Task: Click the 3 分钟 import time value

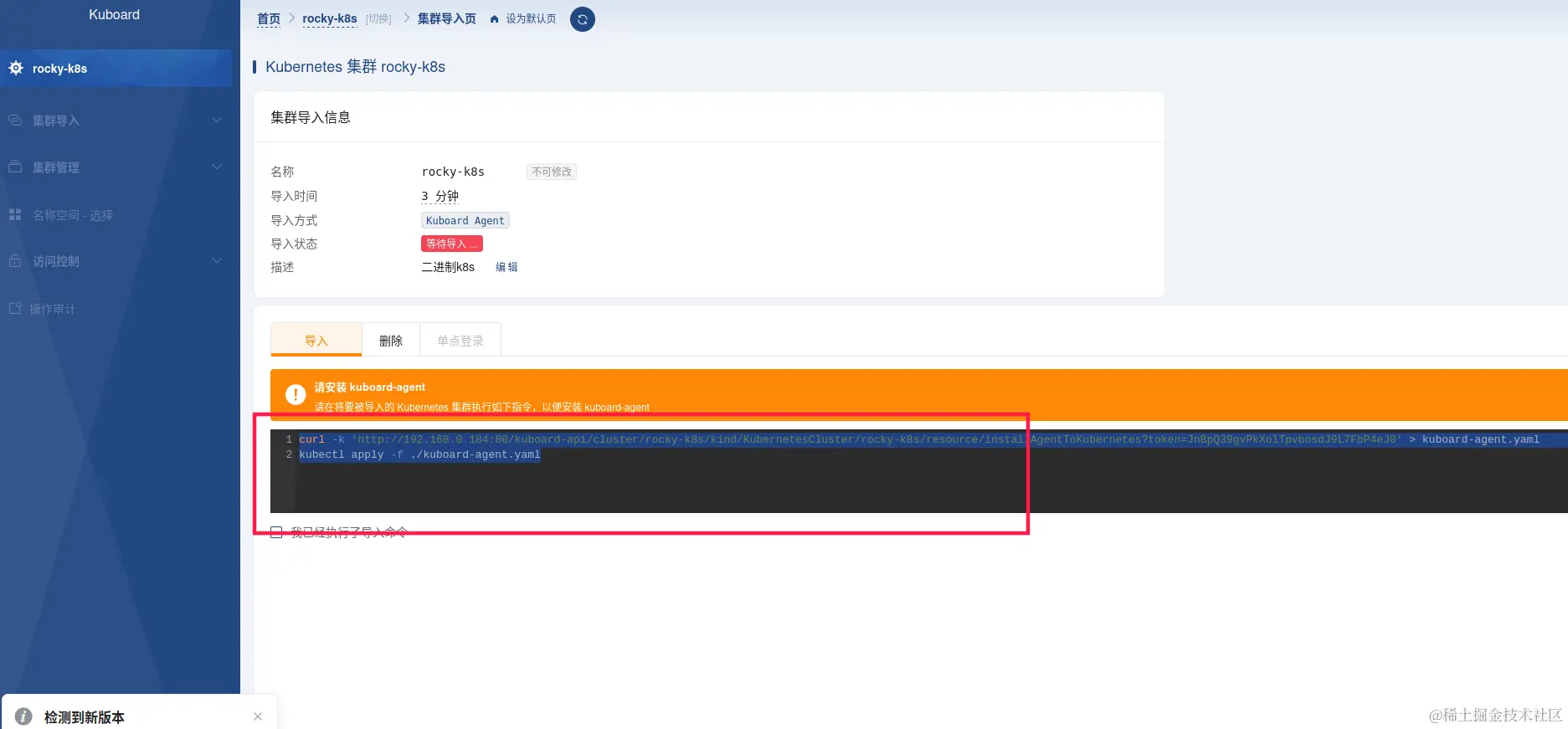Action: pos(440,196)
